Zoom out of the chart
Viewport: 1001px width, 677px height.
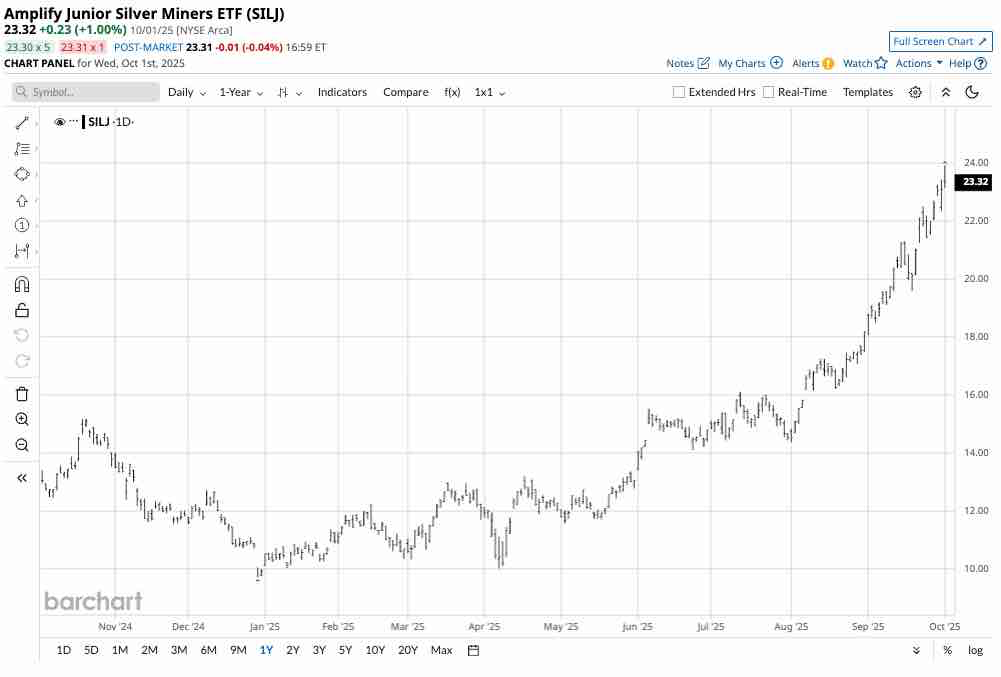coord(22,445)
